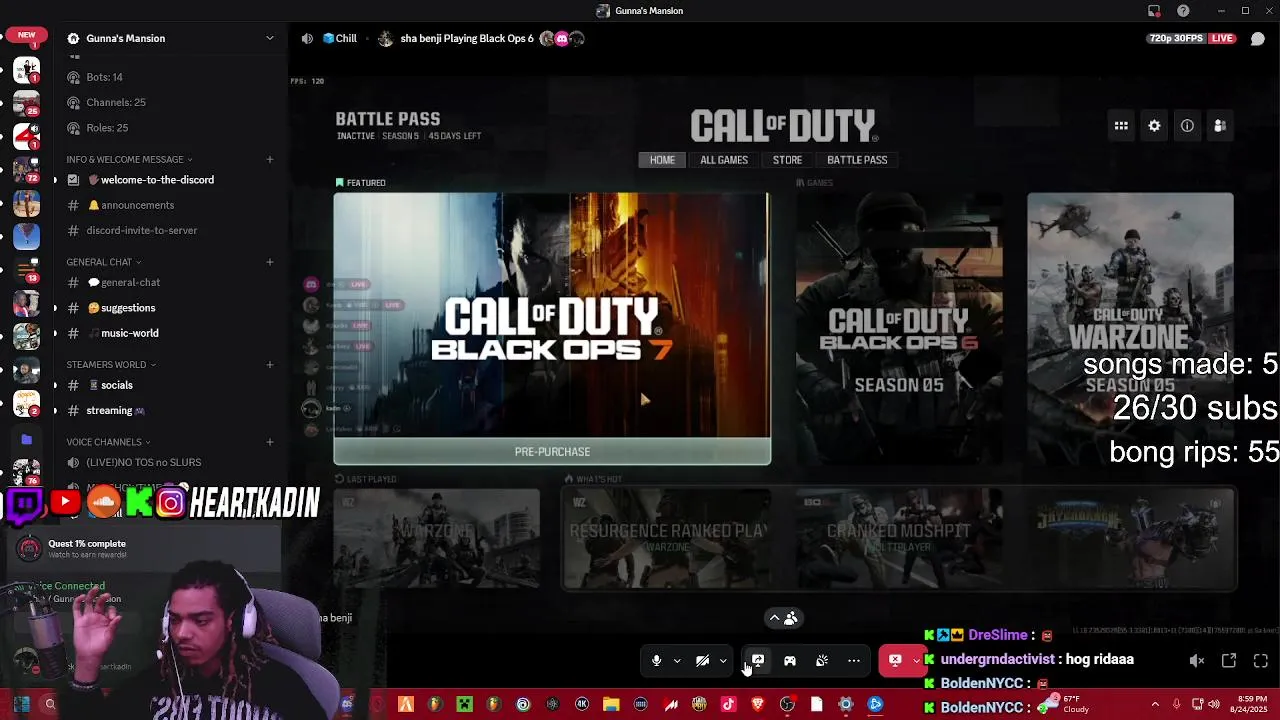Viewport: 1280px width, 720px height.
Task: Open BATTLE PASS tab in launcher
Action: pos(857,160)
